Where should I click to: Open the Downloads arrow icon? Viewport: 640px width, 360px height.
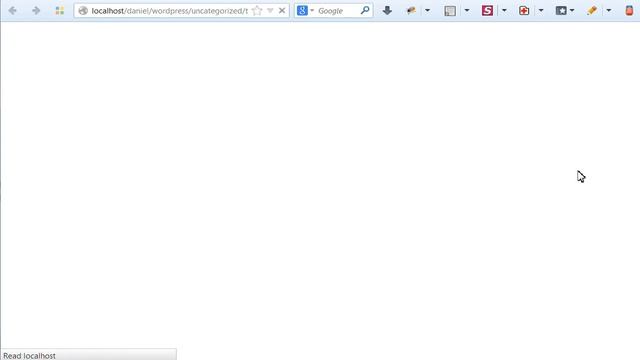tap(387, 11)
